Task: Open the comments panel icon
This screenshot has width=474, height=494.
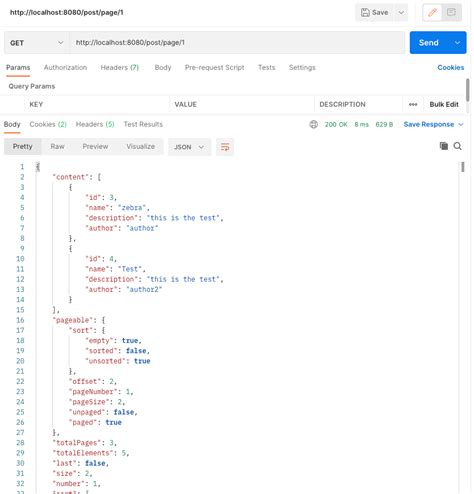Action: 451,13
